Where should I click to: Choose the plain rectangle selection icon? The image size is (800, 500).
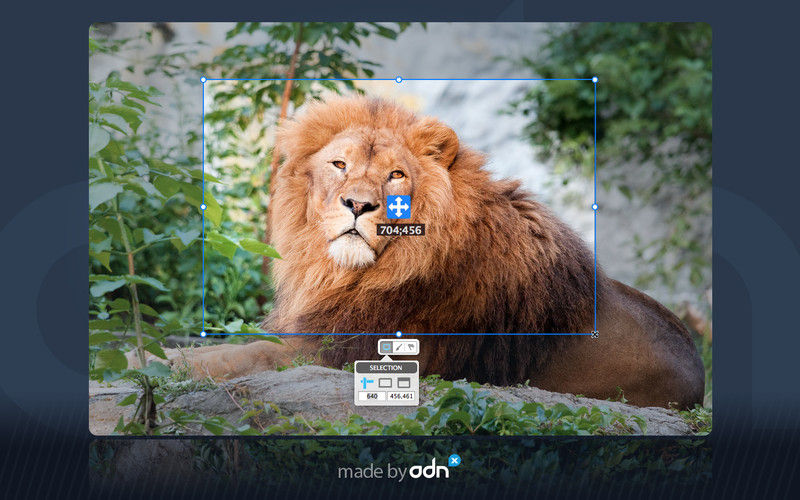point(385,383)
